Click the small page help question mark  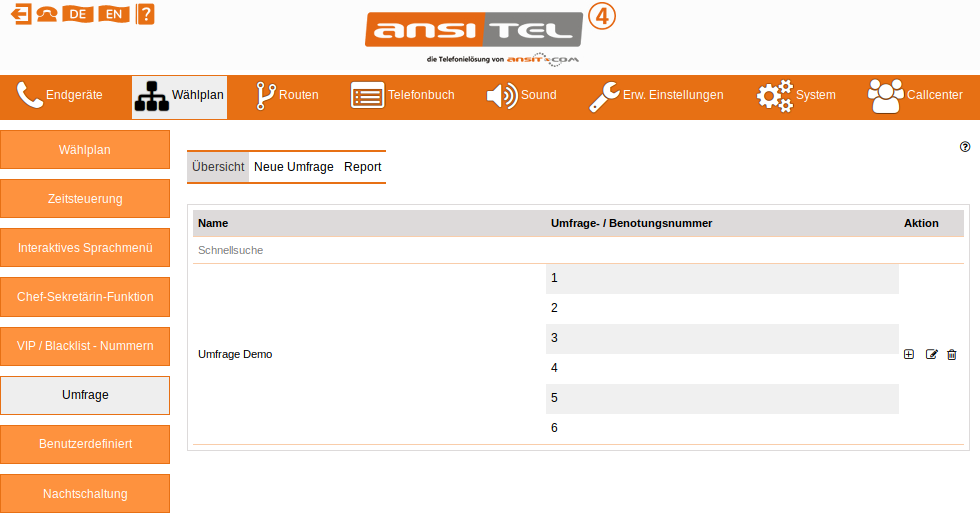[x=965, y=146]
